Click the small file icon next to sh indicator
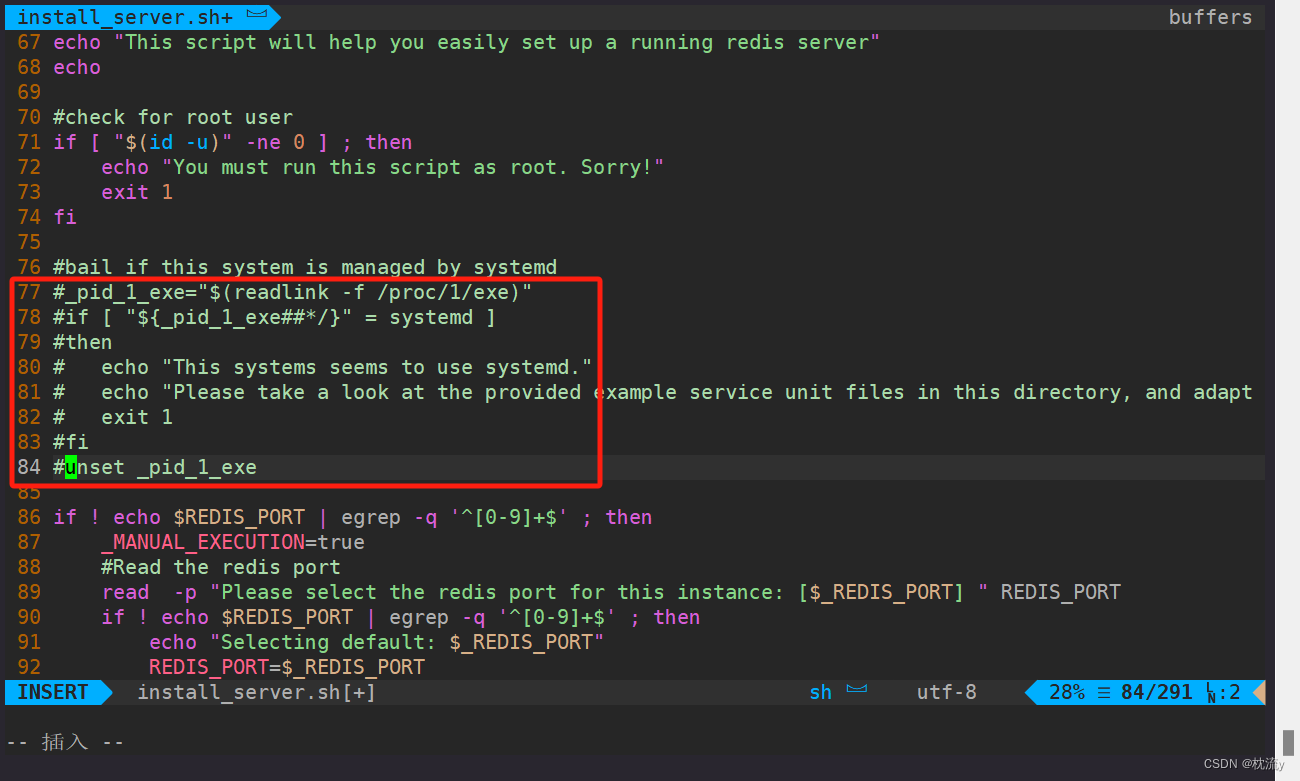 [x=857, y=691]
